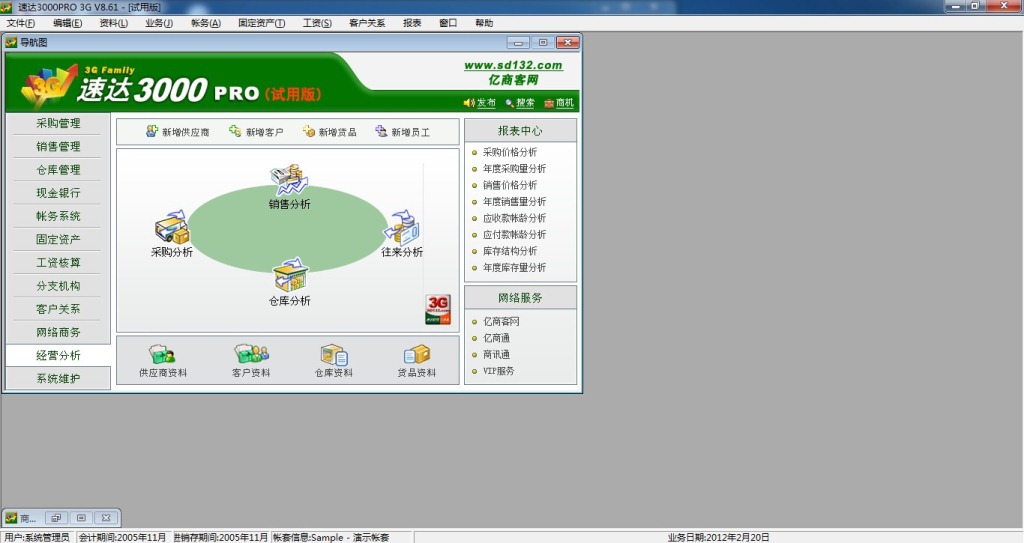Viewport: 1024px width, 543px height.
Task: Open the 往来分析 accounts analysis icon
Action: pyautogui.click(x=402, y=233)
